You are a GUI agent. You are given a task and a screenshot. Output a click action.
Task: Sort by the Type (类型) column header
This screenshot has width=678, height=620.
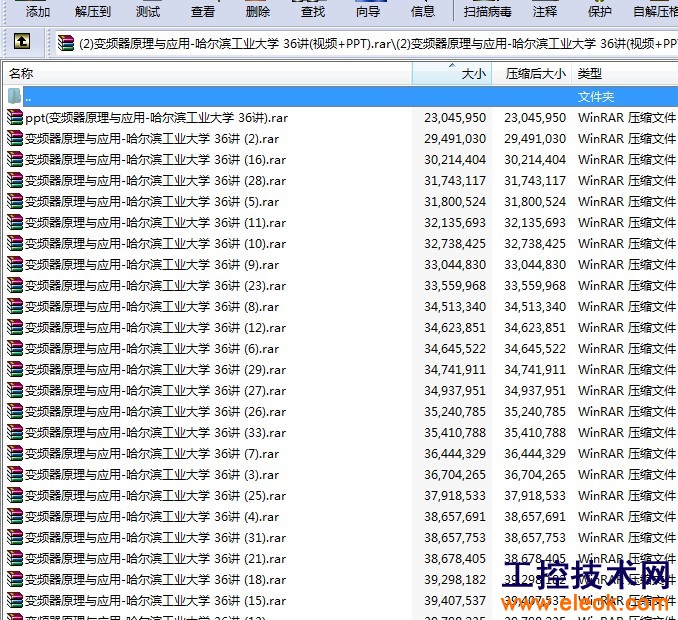pyautogui.click(x=625, y=74)
